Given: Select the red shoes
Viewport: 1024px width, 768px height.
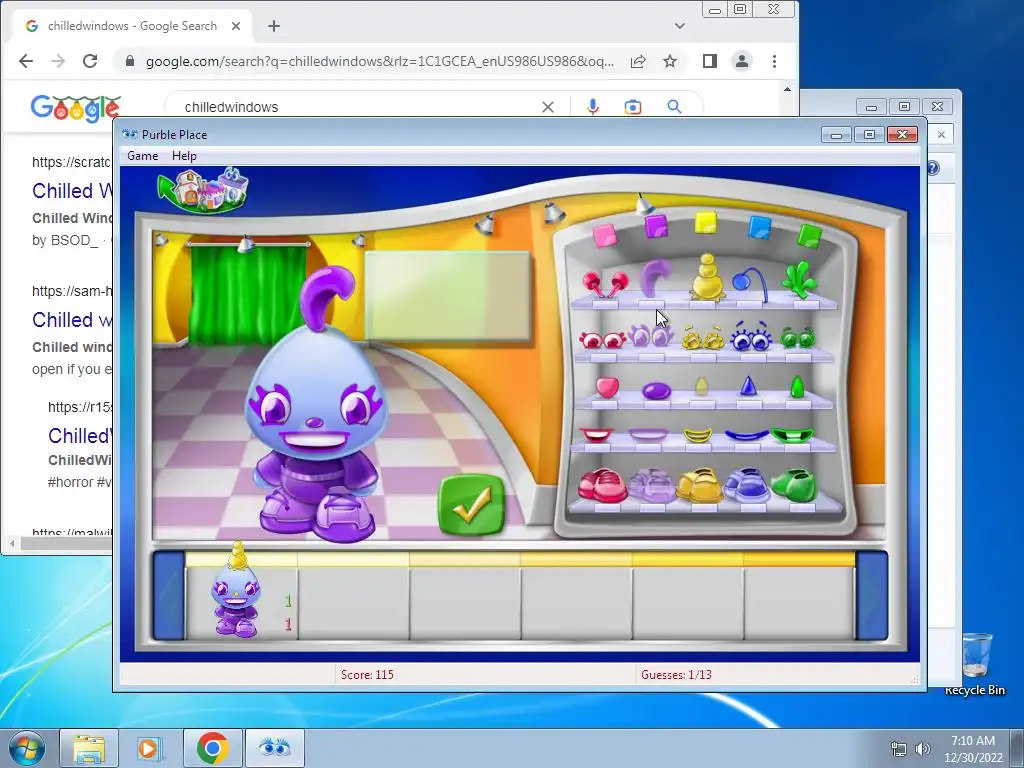Looking at the screenshot, I should pyautogui.click(x=602, y=485).
